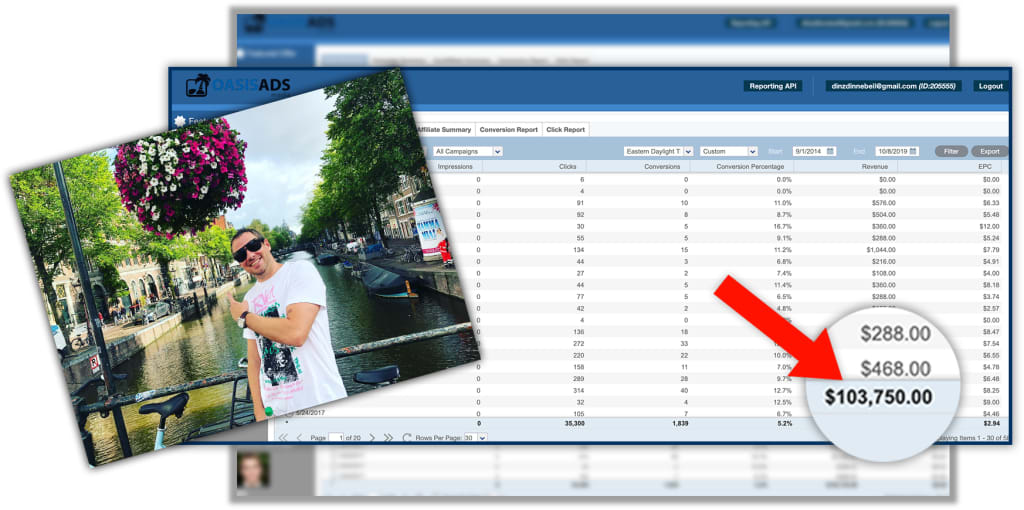The height and width of the screenshot is (510, 1024).
Task: Click the page number input field
Action: (x=337, y=438)
